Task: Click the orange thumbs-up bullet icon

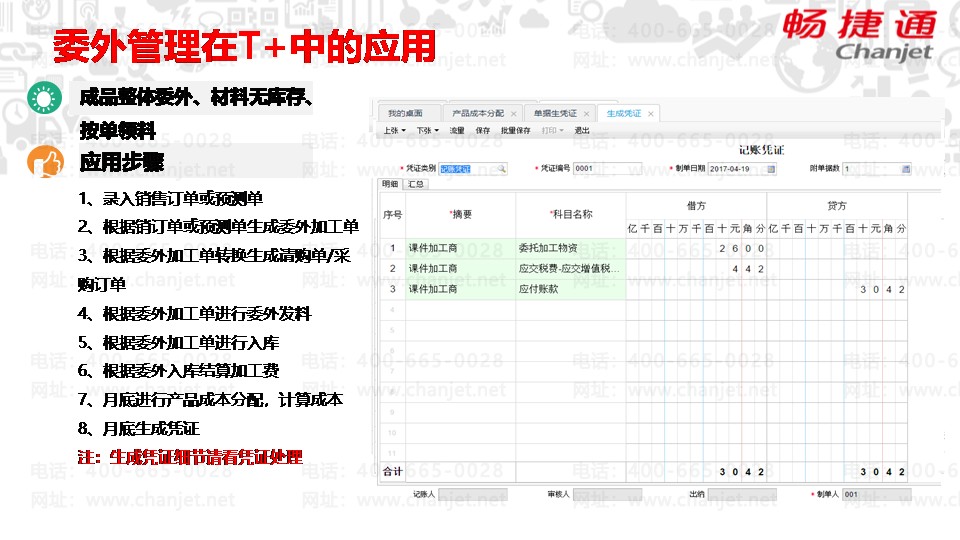Action: [45, 162]
